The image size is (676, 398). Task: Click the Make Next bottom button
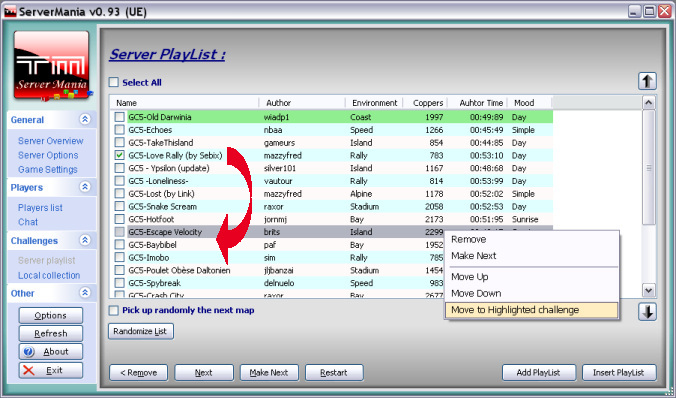269,373
